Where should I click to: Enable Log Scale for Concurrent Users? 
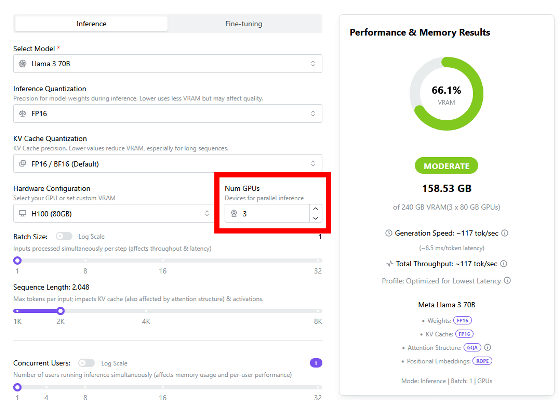click(x=87, y=363)
